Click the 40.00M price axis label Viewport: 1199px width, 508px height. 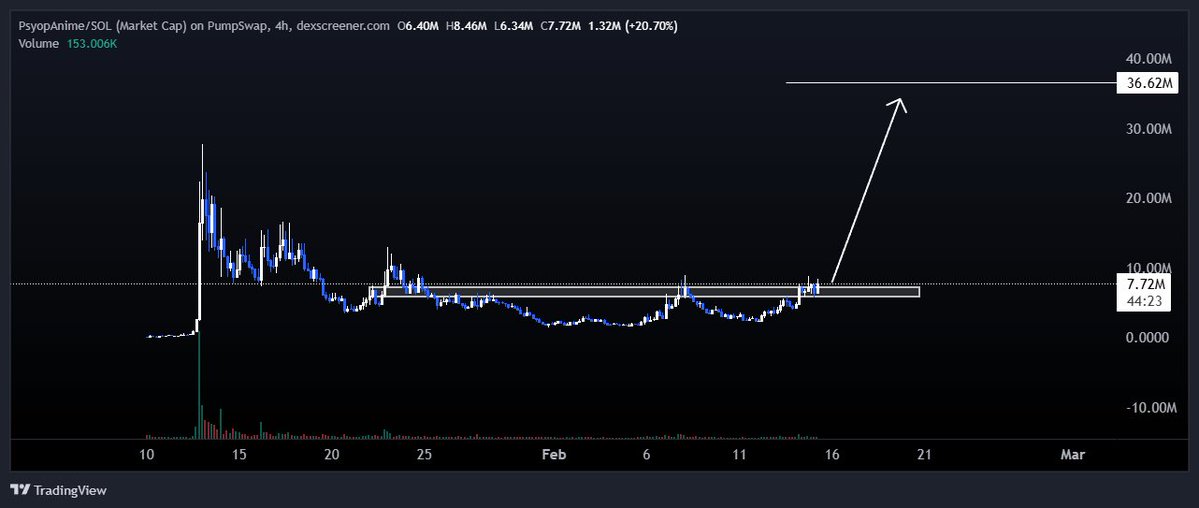1148,59
